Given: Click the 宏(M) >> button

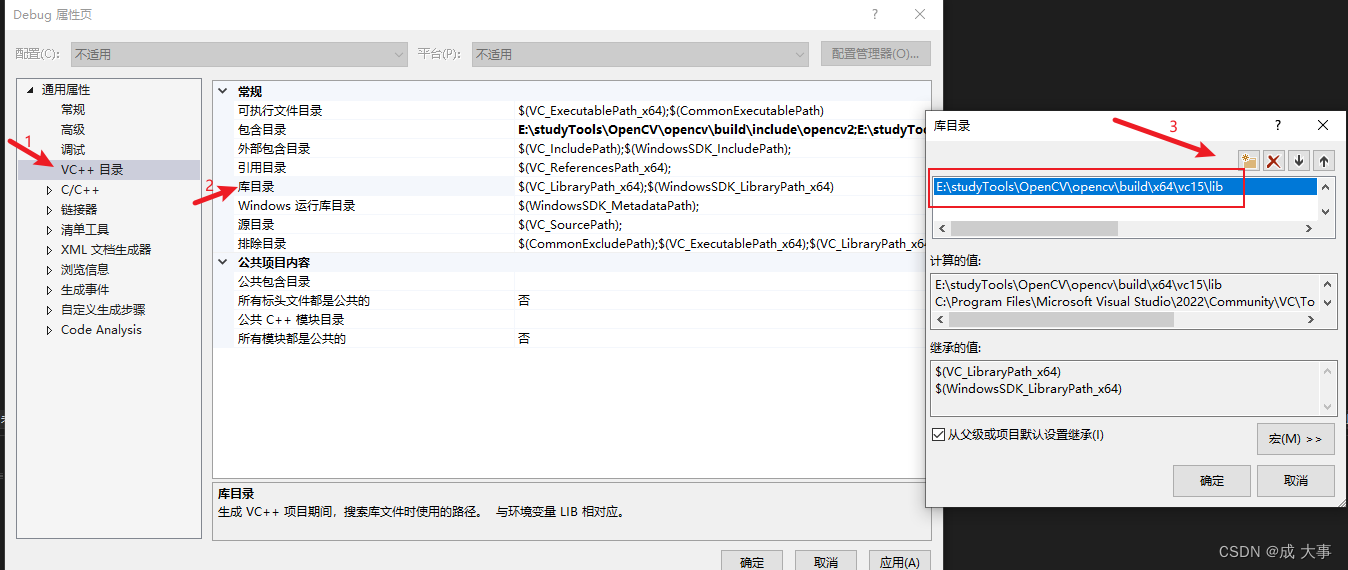Looking at the screenshot, I should [x=1295, y=439].
